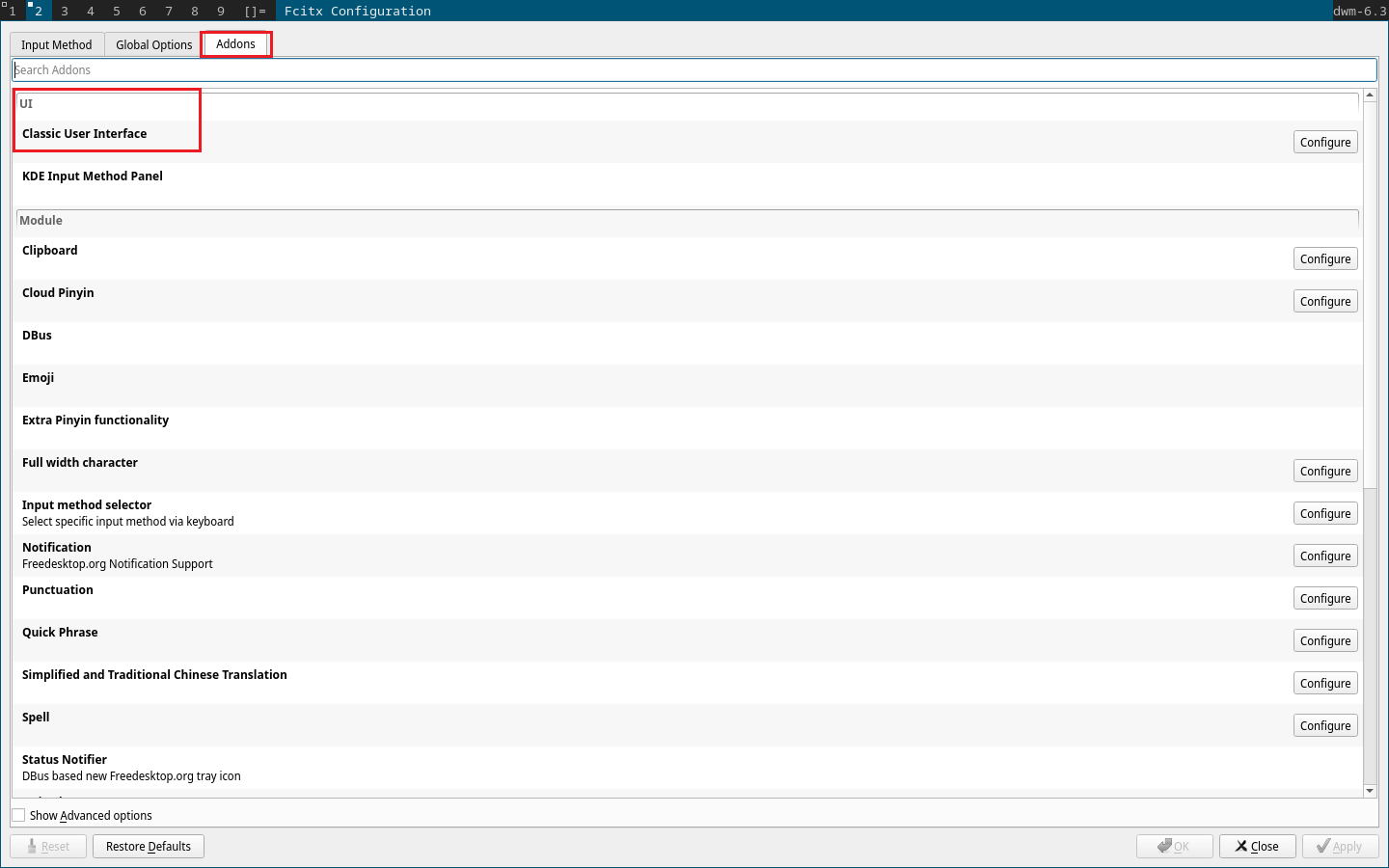The width and height of the screenshot is (1389, 868).
Task: Switch to dwm workspace tag 9
Action: tap(221, 11)
